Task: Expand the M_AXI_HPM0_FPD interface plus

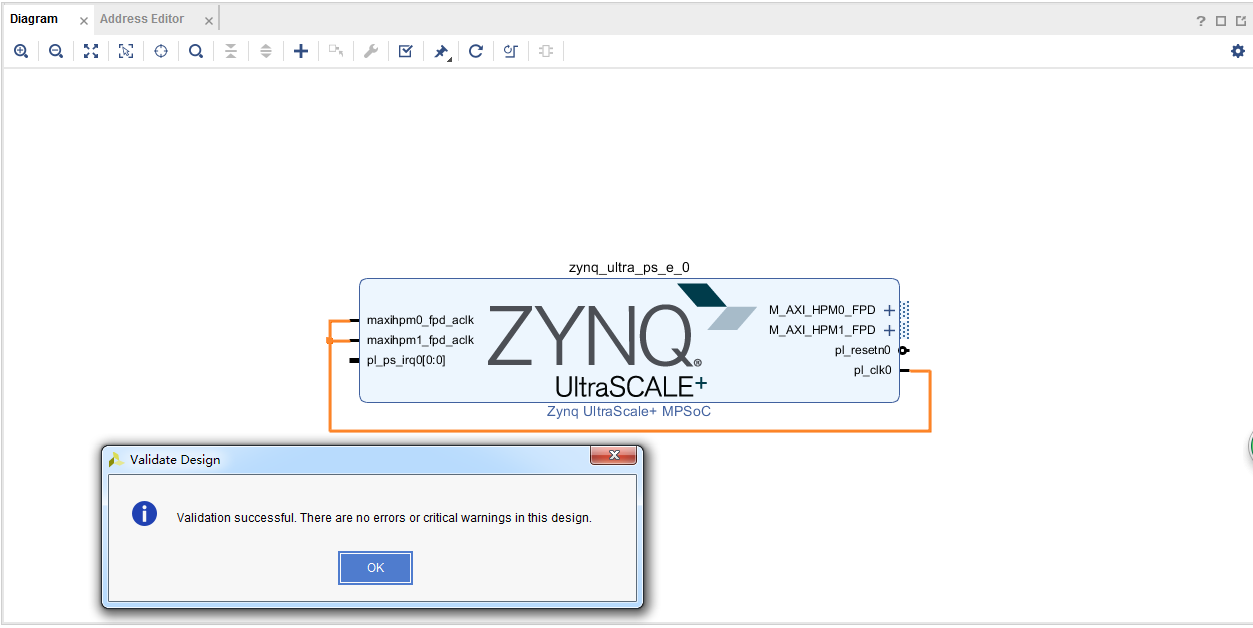Action: (x=889, y=311)
